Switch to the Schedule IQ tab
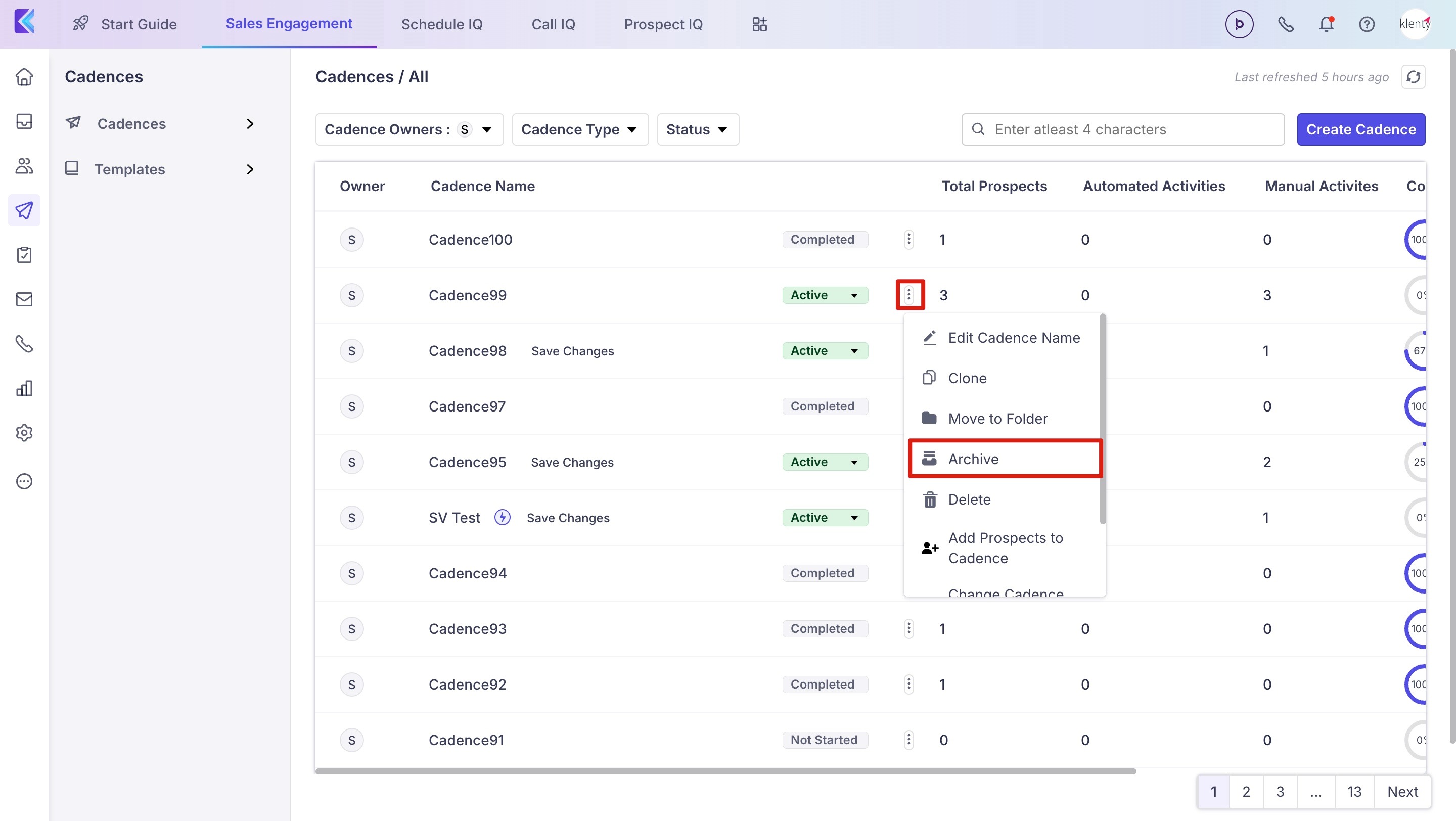 click(441, 24)
